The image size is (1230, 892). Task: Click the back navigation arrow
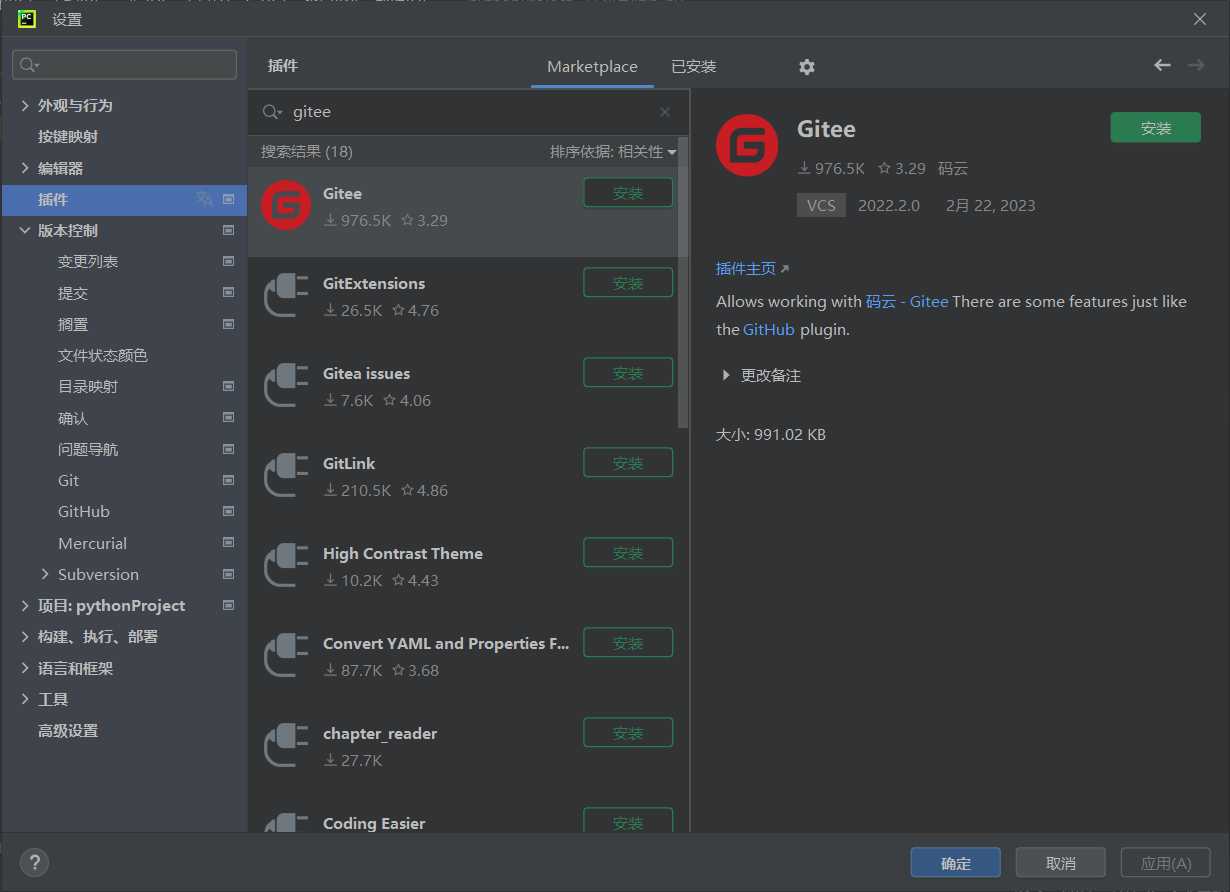pos(1162,65)
